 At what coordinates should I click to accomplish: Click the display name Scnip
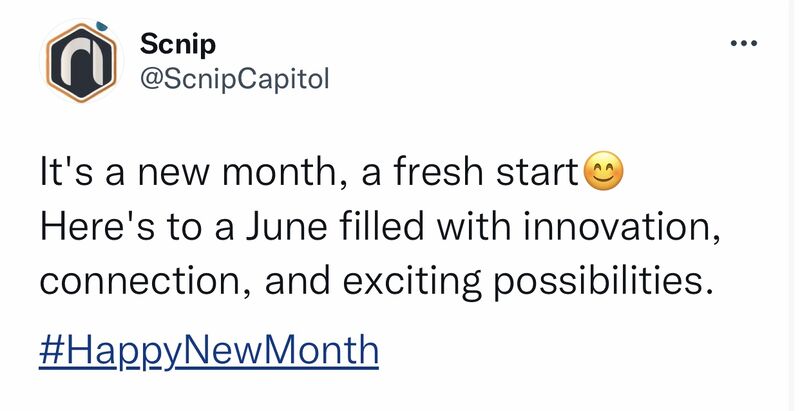[x=178, y=45]
